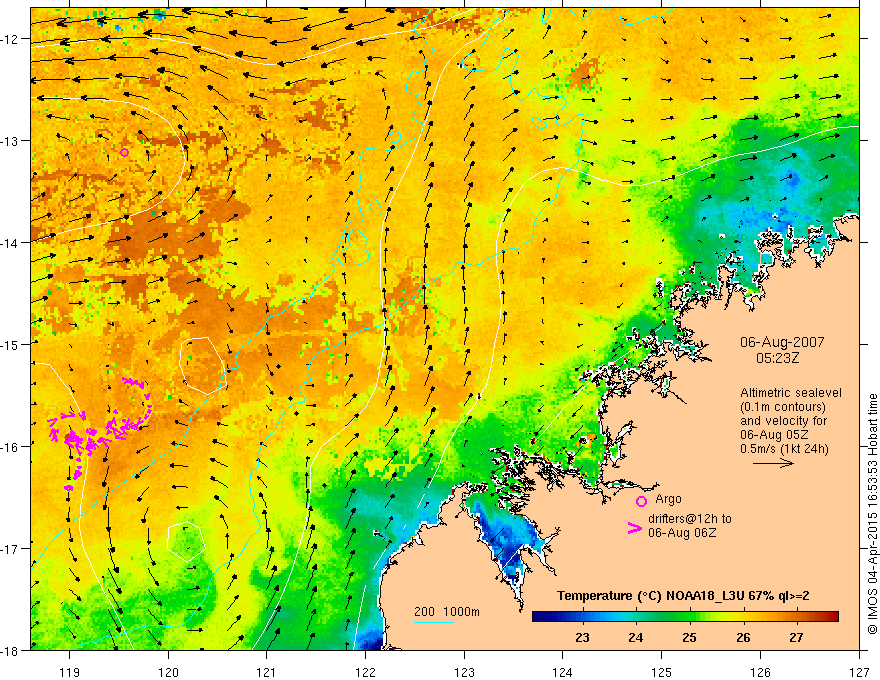Screen dimensions: 880x680
Task: Click the latitude axis label -13
Action: tap(11, 141)
